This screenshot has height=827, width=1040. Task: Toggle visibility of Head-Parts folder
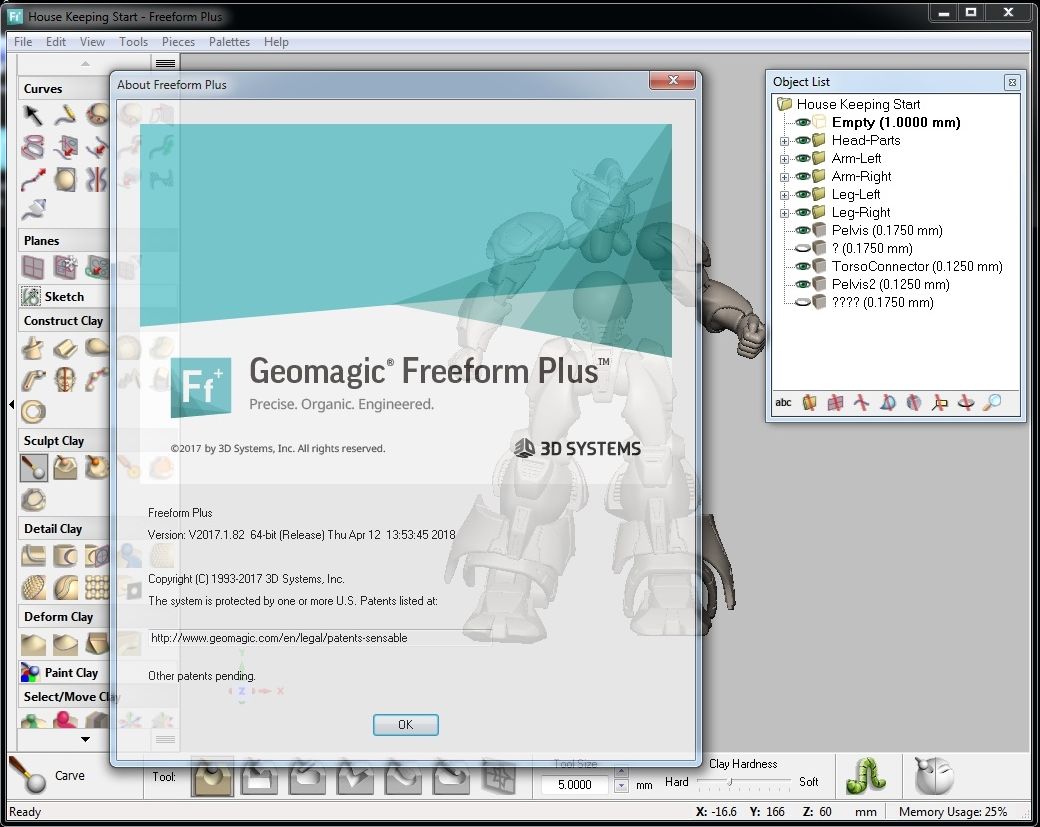(802, 141)
